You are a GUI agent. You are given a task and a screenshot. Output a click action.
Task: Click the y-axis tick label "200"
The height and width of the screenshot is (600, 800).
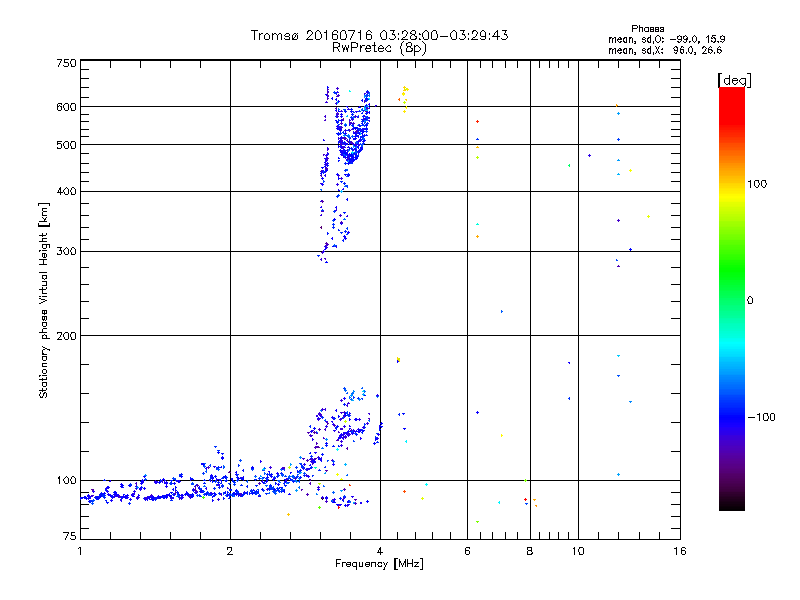67,336
